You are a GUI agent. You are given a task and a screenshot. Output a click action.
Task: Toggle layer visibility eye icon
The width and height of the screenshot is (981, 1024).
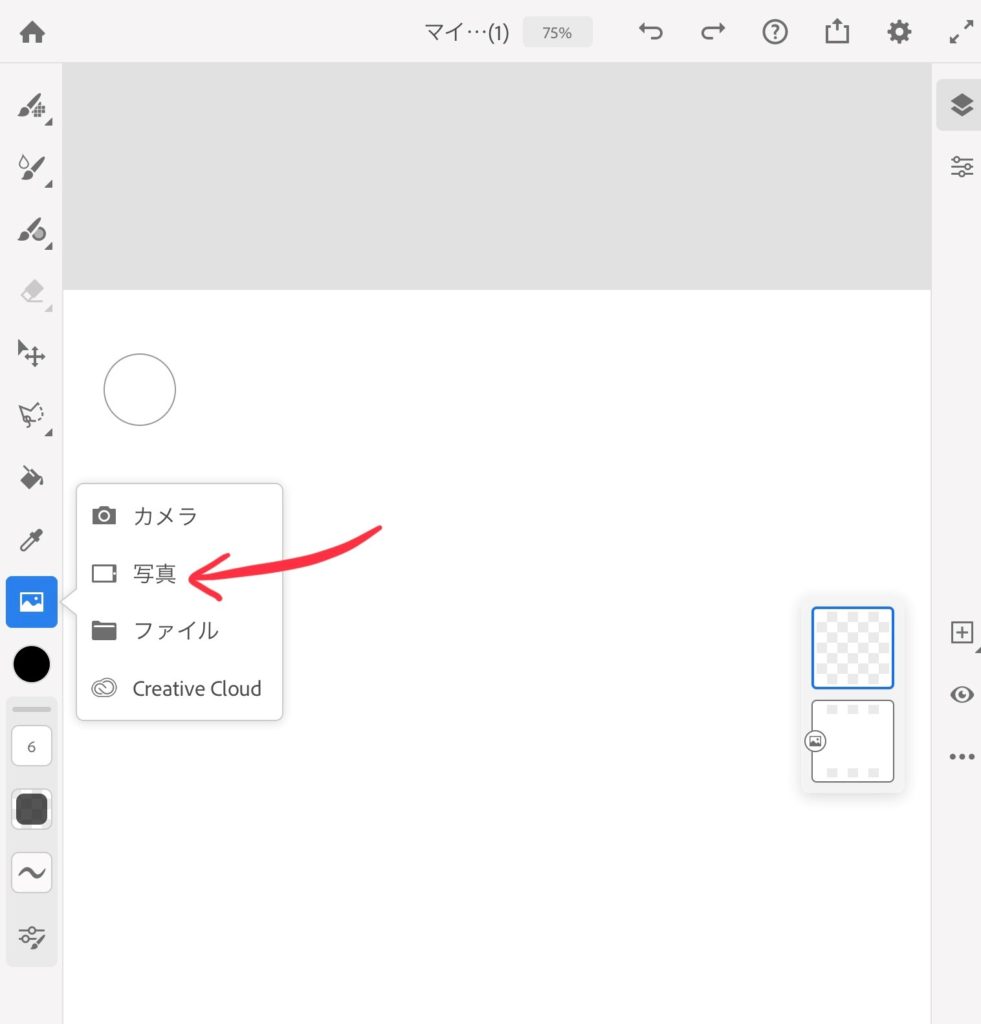point(961,694)
